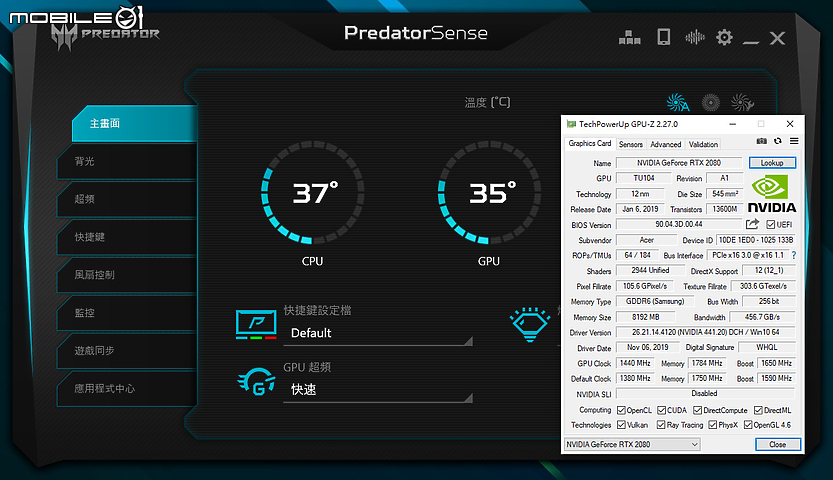Toggle the OpenGL 4.6 checkbox
The height and width of the screenshot is (480, 833).
[x=748, y=425]
